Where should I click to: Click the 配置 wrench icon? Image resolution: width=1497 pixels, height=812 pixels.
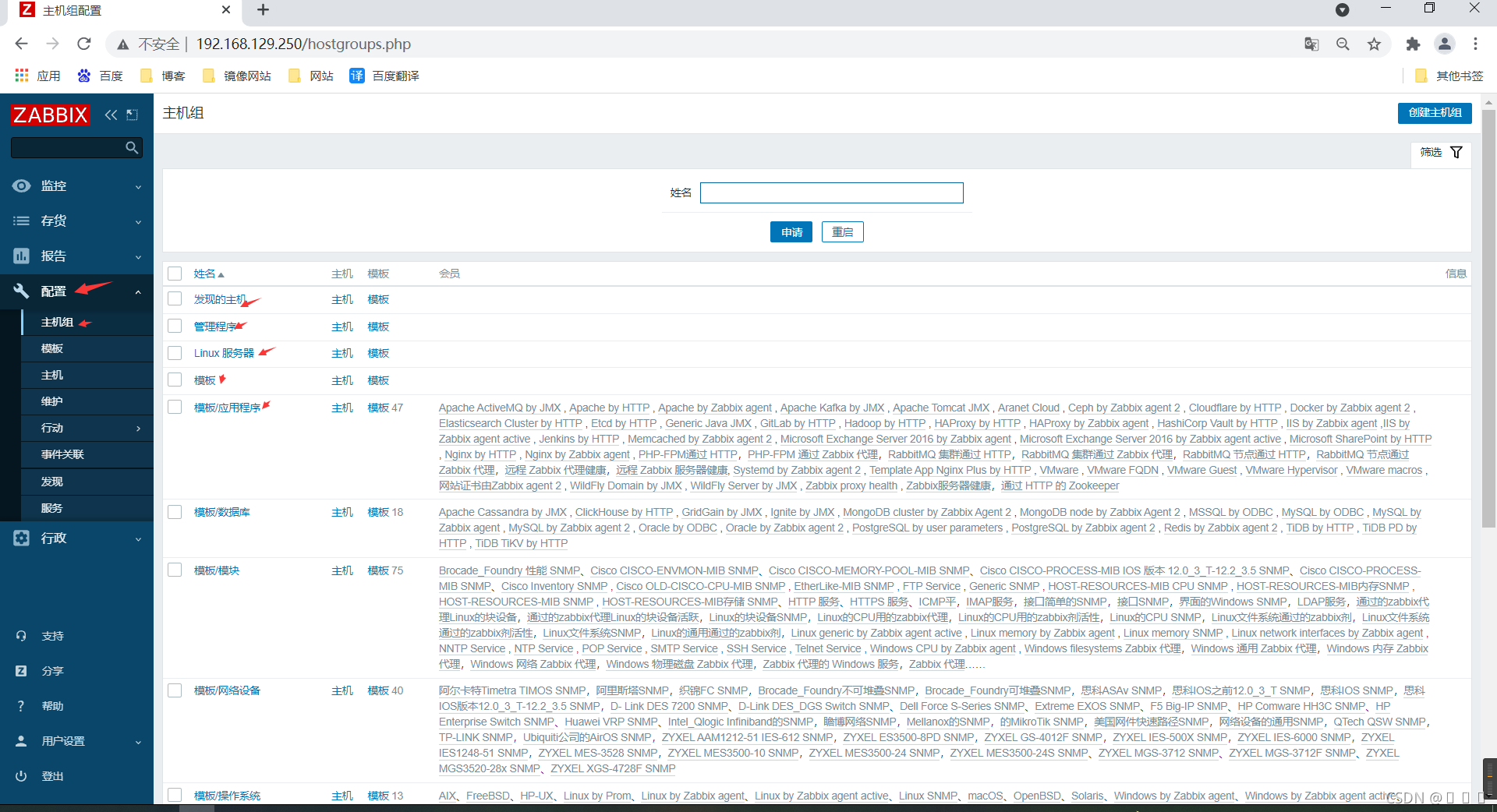click(x=22, y=291)
